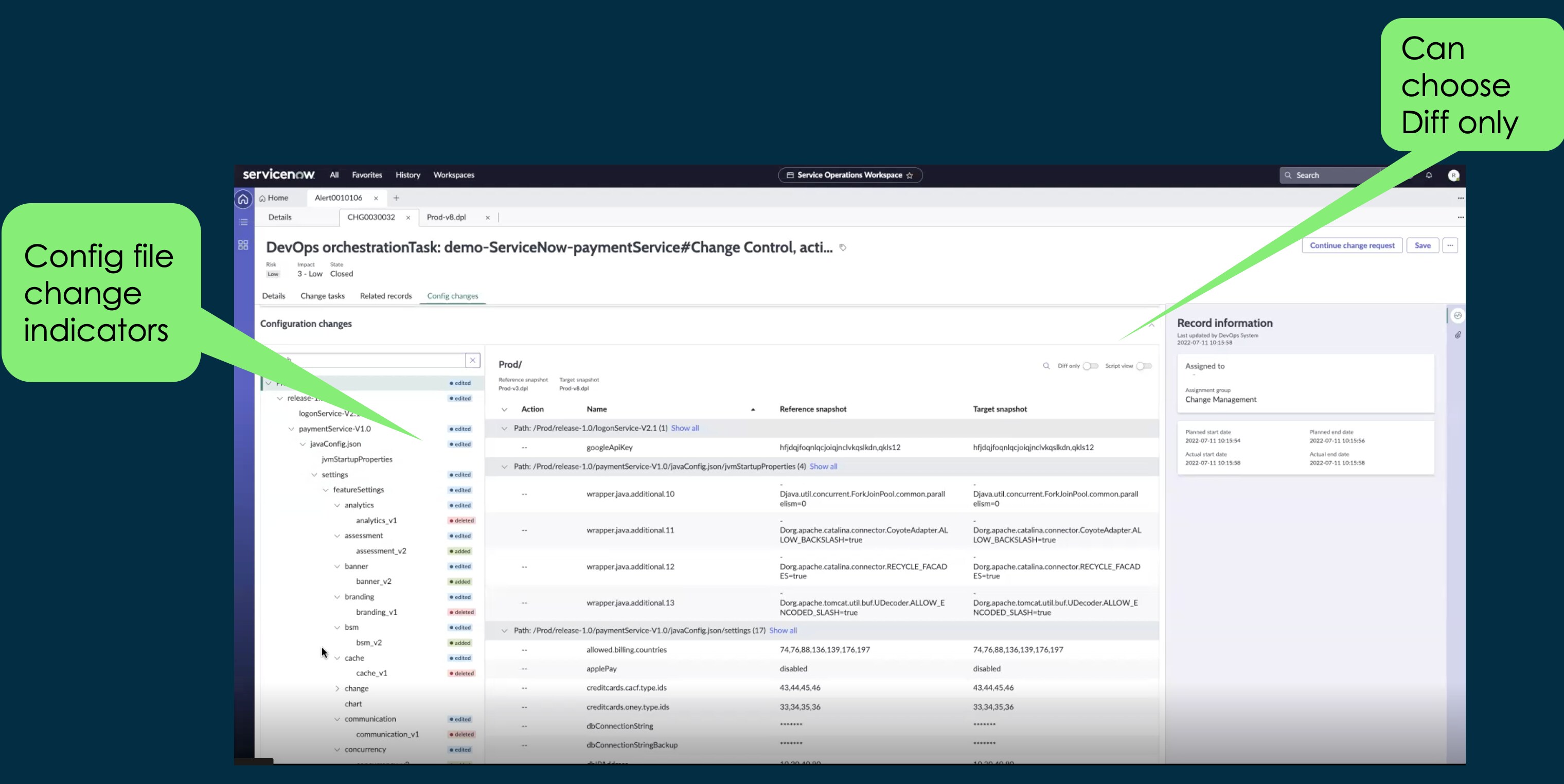Switch to the Config changes tab
This screenshot has width=1564, height=784.
[452, 296]
